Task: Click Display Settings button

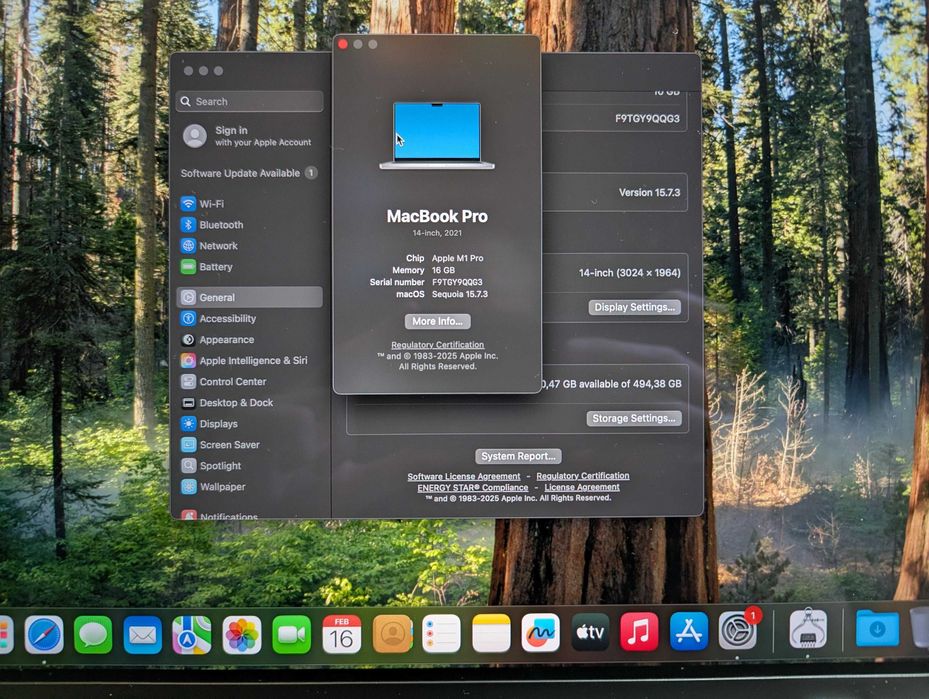Action: pos(635,307)
